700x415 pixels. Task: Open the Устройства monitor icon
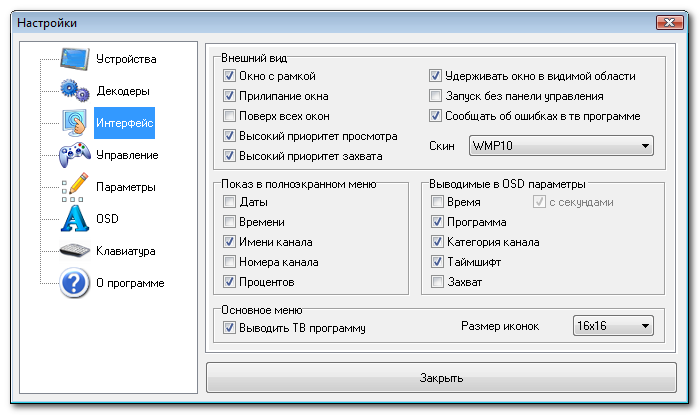coord(75,59)
